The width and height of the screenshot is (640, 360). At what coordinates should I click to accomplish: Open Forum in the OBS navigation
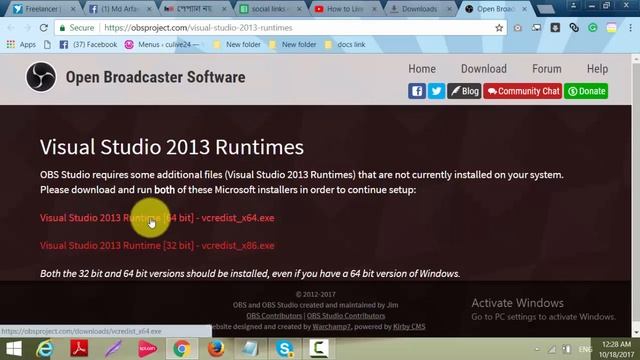[x=547, y=69]
